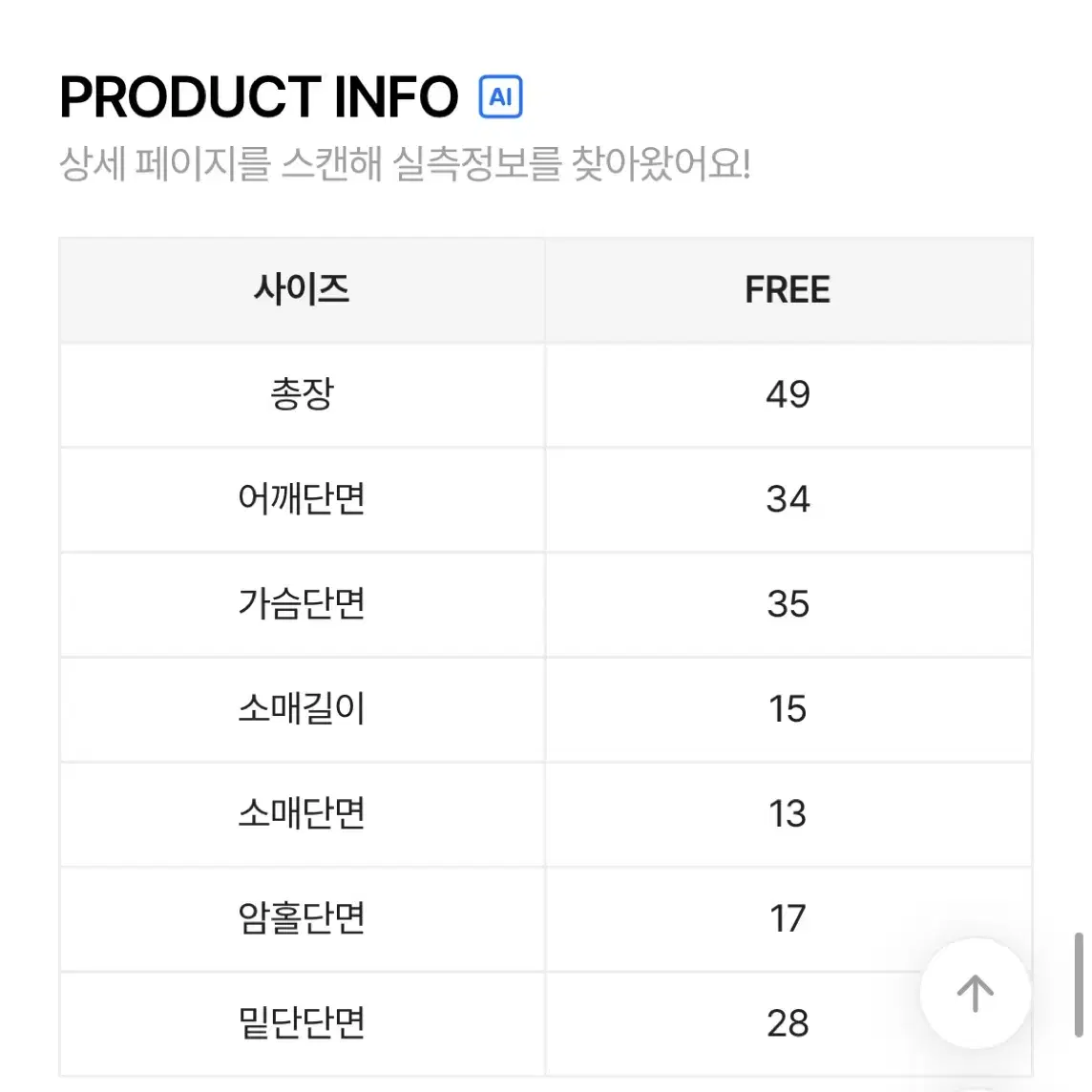Screen dimensions: 1092x1092
Task: Tap the 가슴단면 row label
Action: (302, 603)
